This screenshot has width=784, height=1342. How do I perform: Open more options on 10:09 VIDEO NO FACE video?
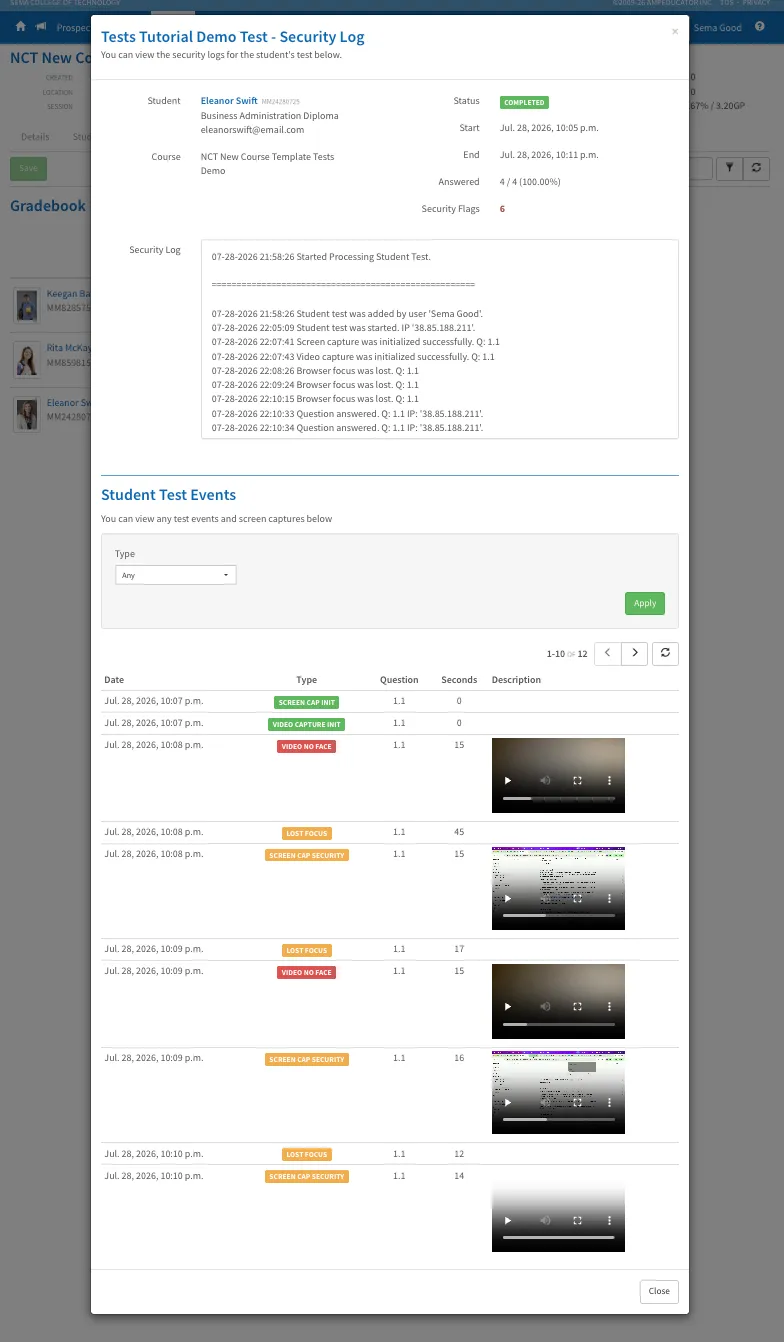(610, 1006)
